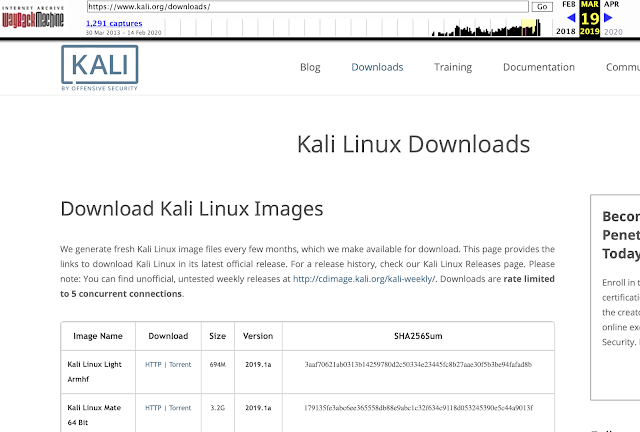Open the cdimage.kali.org/kali-weekly link

364,279
